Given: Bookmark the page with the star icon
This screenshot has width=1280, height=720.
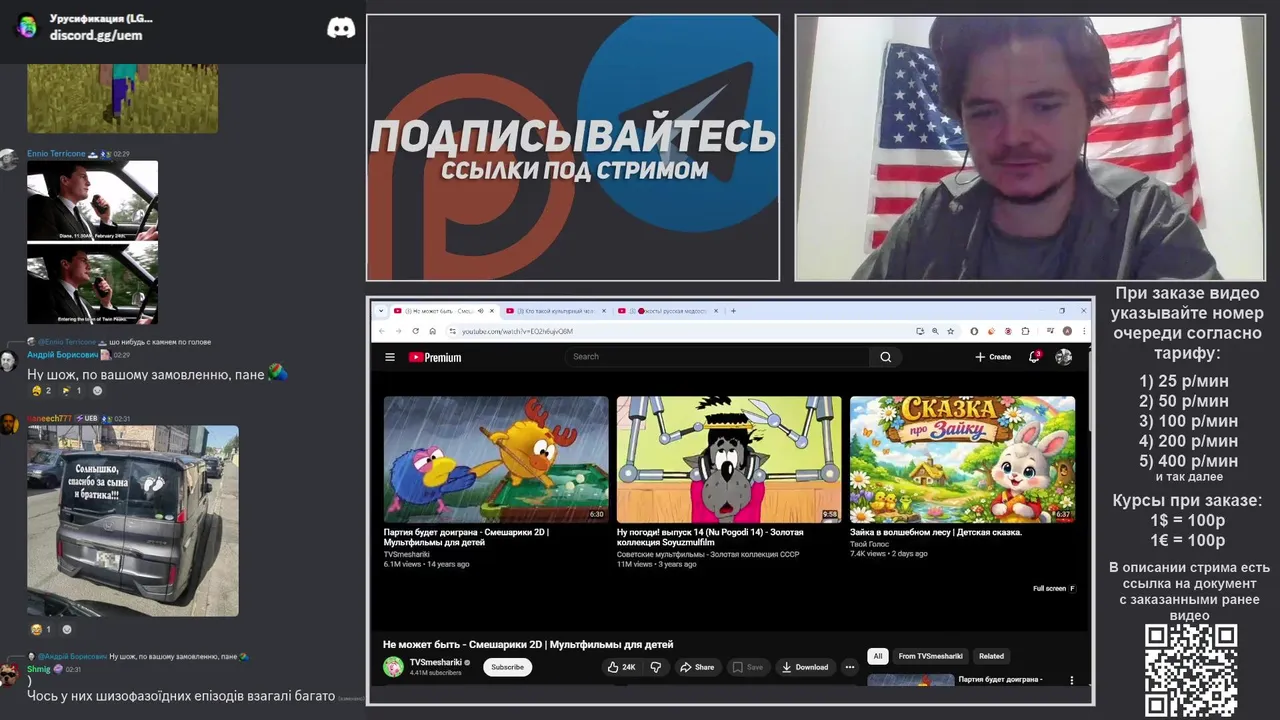Looking at the screenshot, I should (950, 331).
